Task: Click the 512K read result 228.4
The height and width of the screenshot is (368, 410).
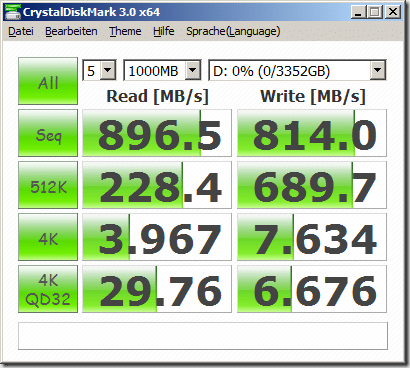Action: pos(157,185)
